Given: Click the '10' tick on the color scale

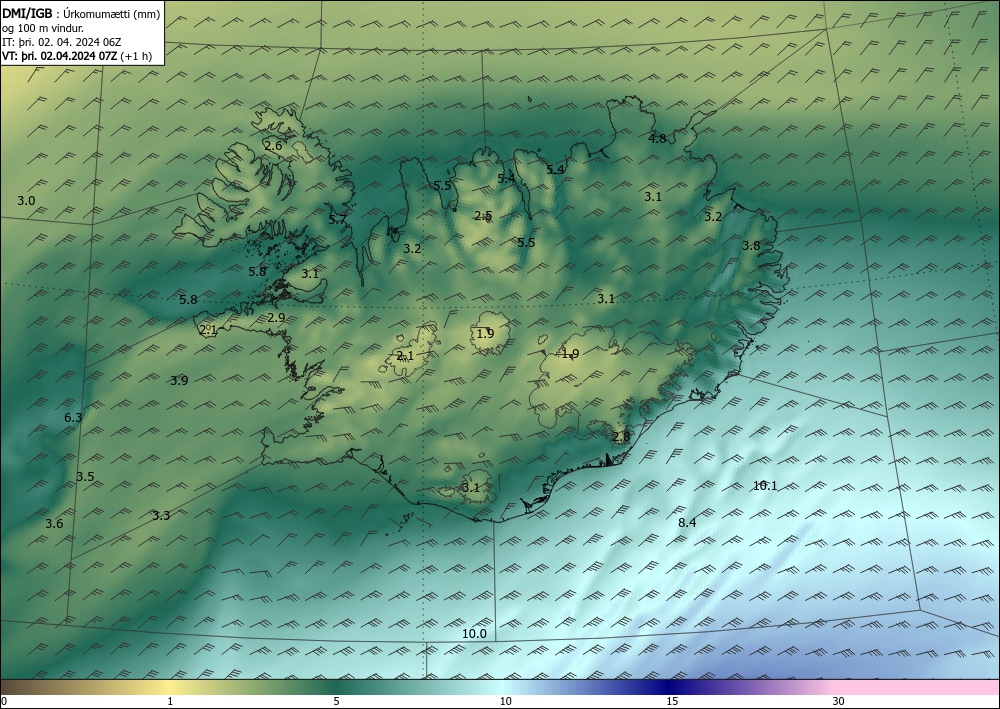Looking at the screenshot, I should click(505, 701).
